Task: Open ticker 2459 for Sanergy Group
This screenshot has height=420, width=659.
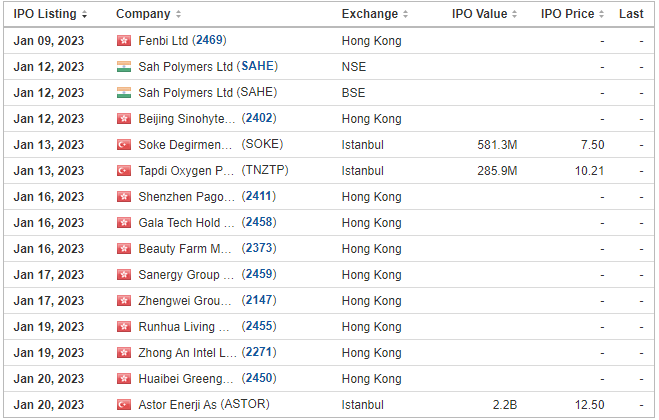Action: pyautogui.click(x=259, y=275)
